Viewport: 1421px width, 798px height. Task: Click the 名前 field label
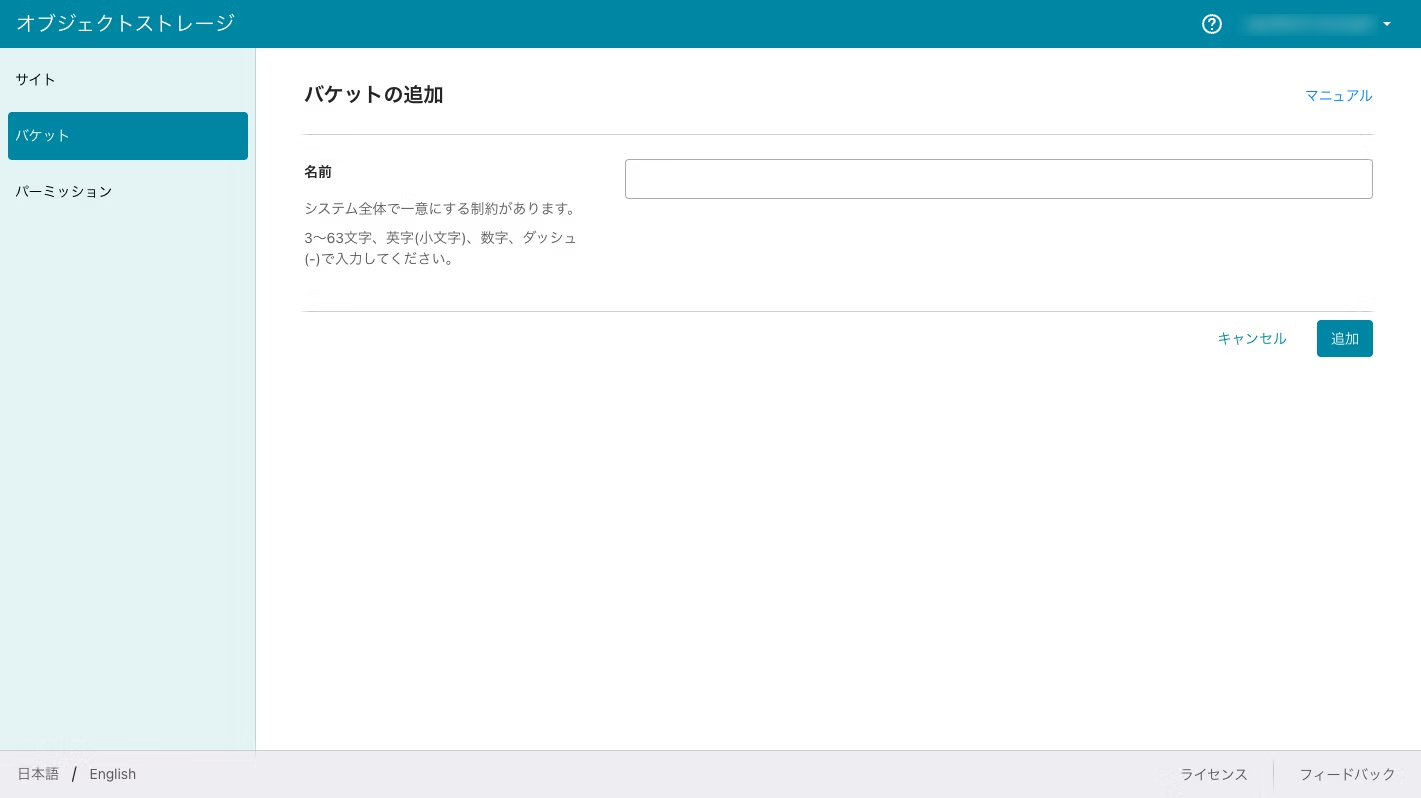(318, 172)
